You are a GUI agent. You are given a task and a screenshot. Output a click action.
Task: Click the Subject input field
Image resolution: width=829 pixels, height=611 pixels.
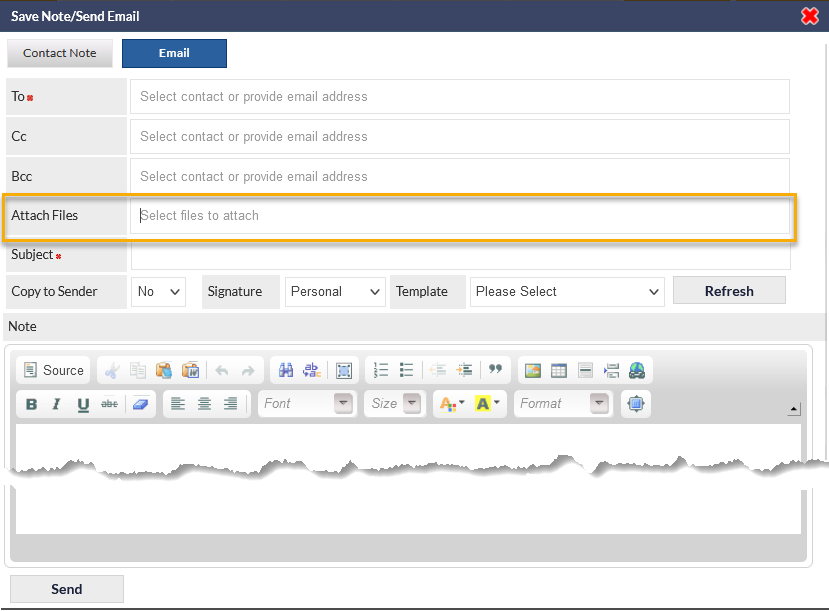[460, 255]
